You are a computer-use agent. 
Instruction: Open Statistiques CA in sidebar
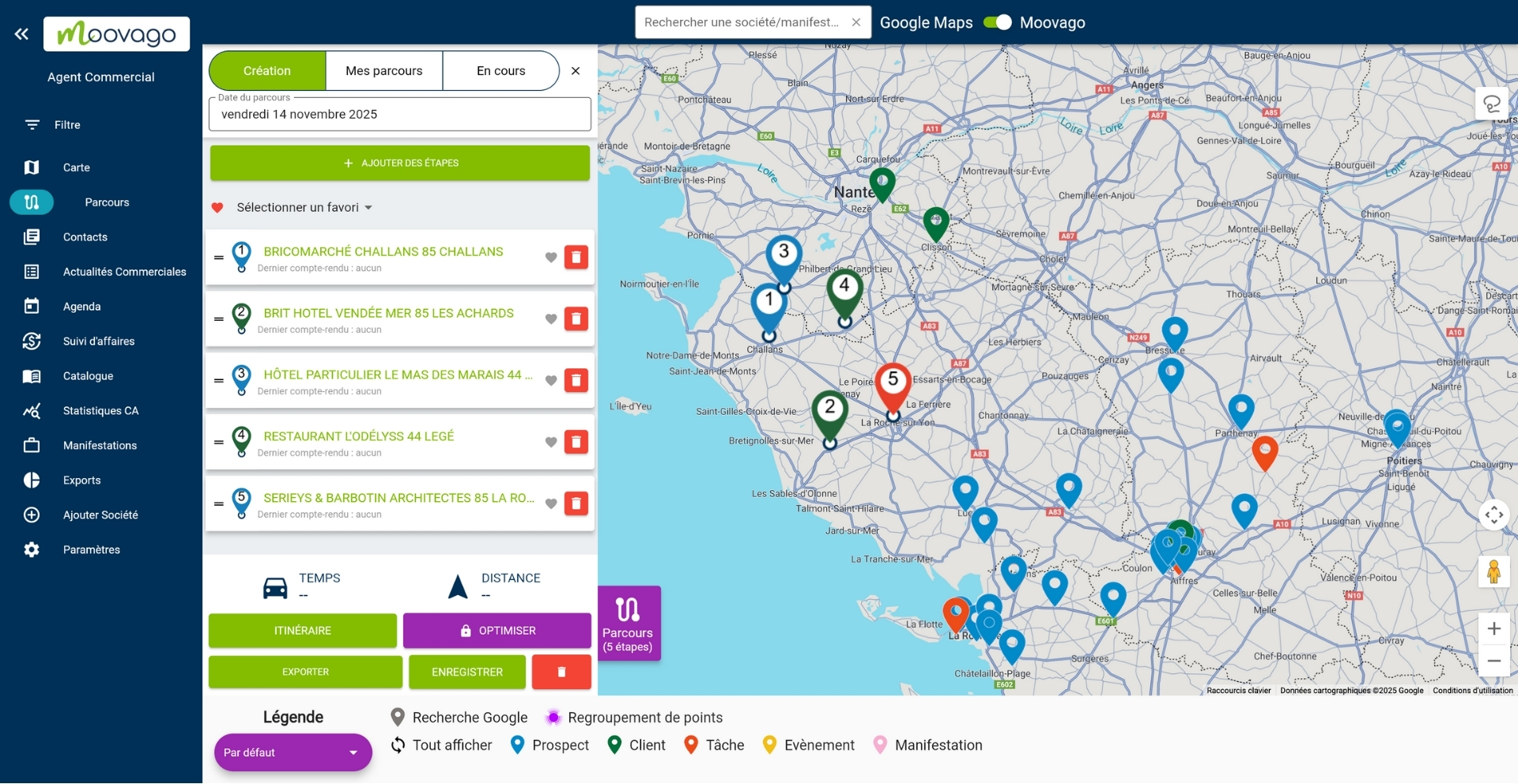click(100, 411)
